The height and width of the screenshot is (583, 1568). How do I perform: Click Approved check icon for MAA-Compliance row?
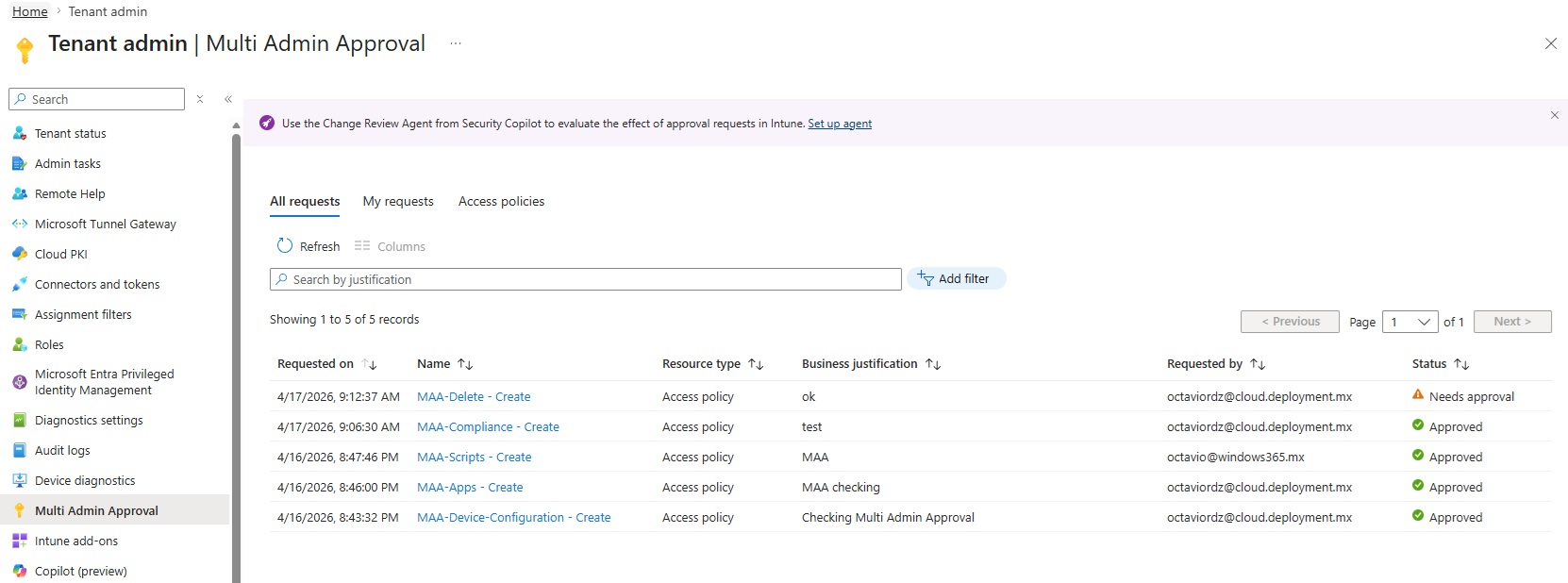point(1418,425)
